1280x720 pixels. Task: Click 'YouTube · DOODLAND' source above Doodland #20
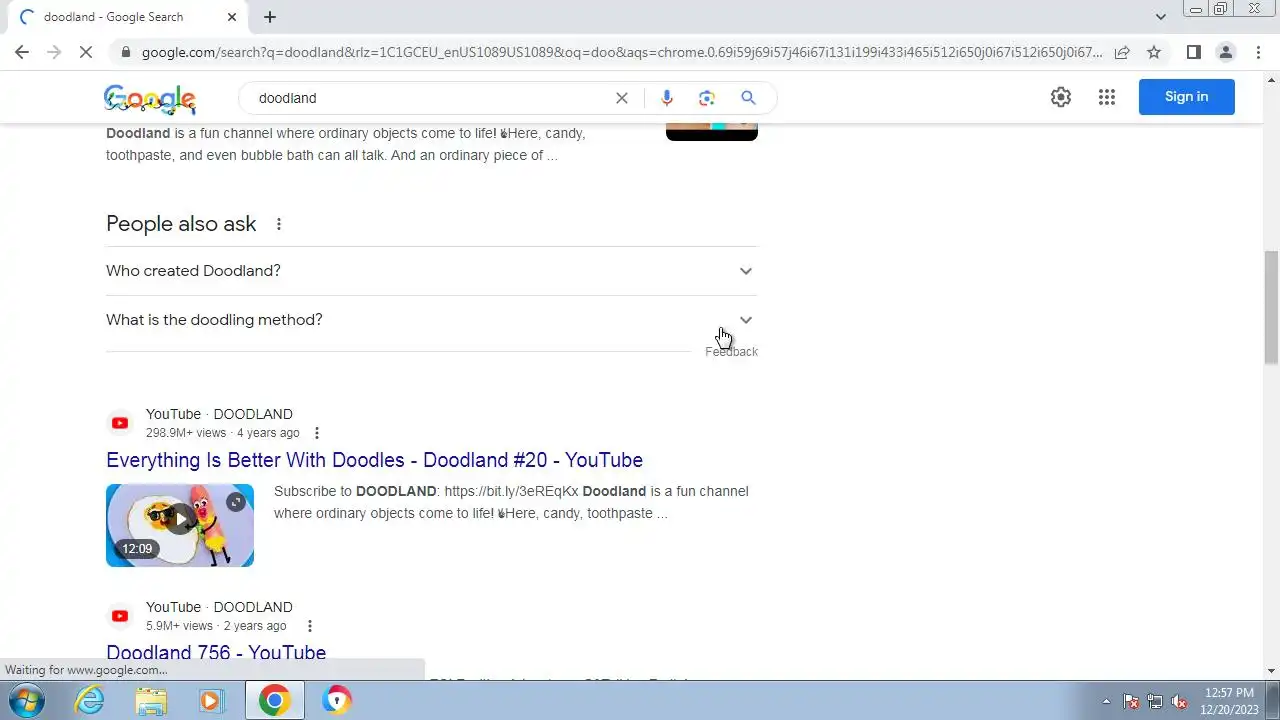point(219,414)
